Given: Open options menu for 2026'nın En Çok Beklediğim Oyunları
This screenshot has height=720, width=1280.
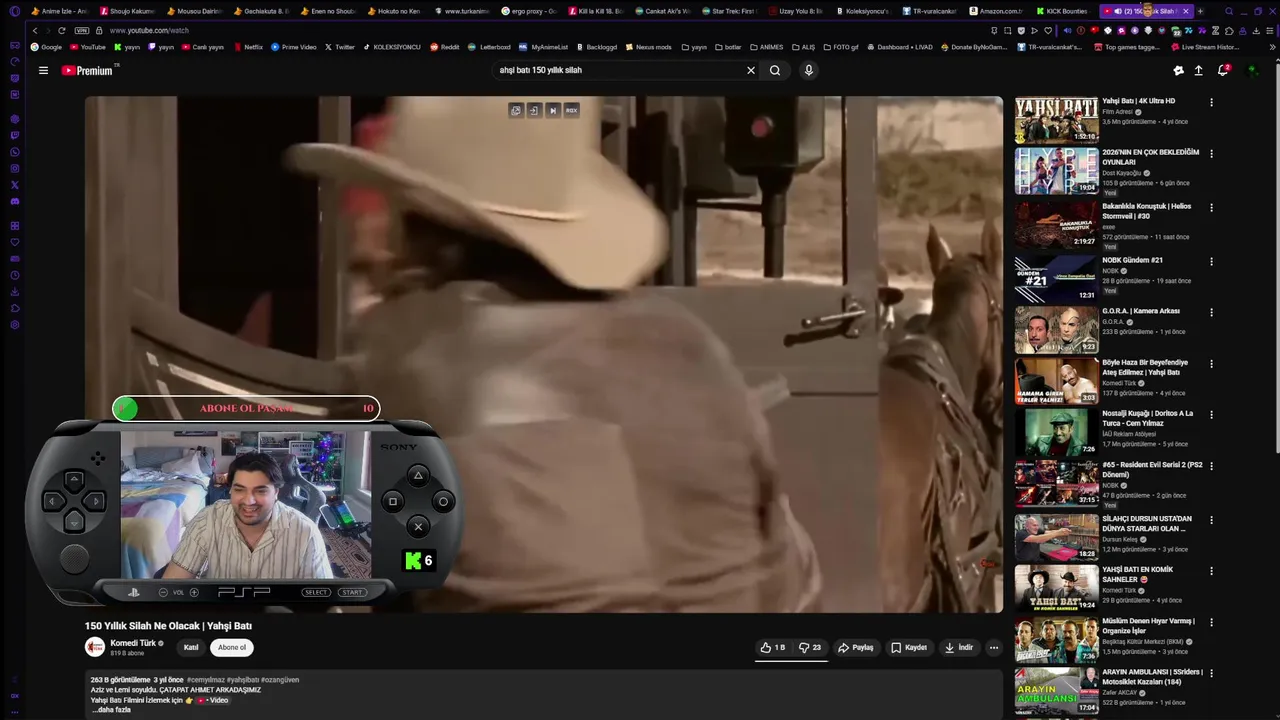Looking at the screenshot, I should coord(1211,154).
